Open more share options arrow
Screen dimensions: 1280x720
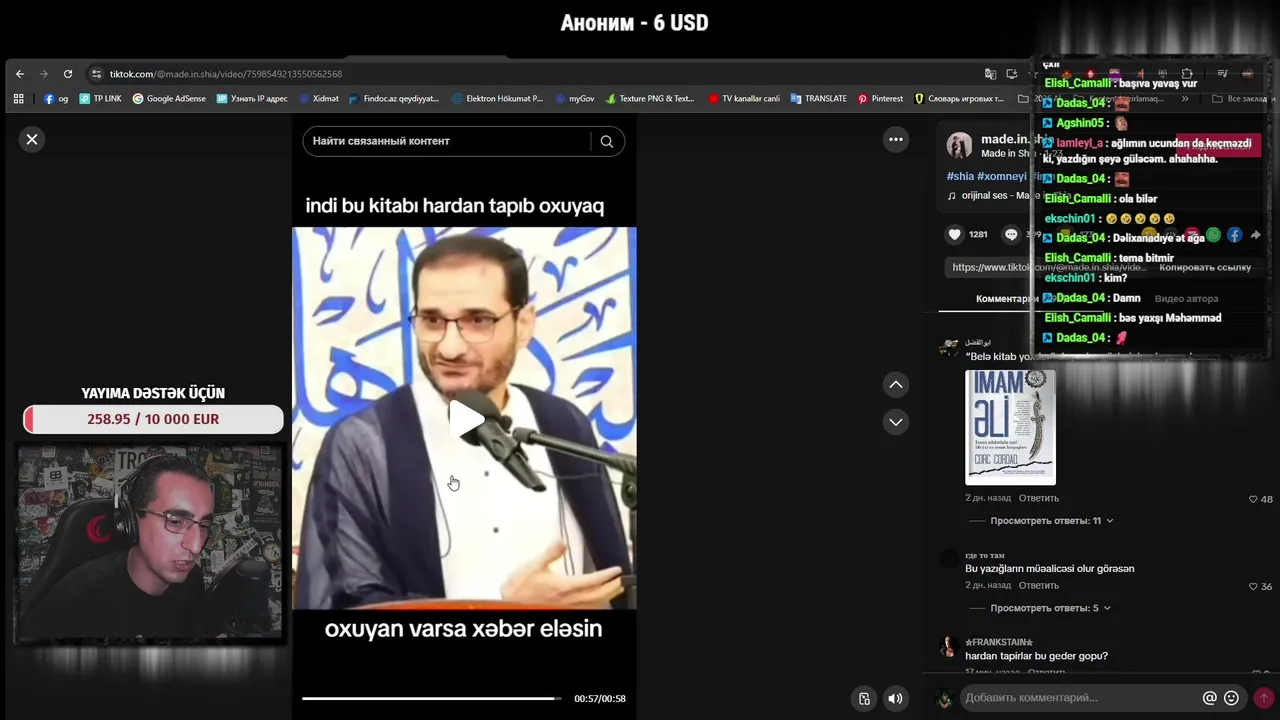click(x=1255, y=235)
